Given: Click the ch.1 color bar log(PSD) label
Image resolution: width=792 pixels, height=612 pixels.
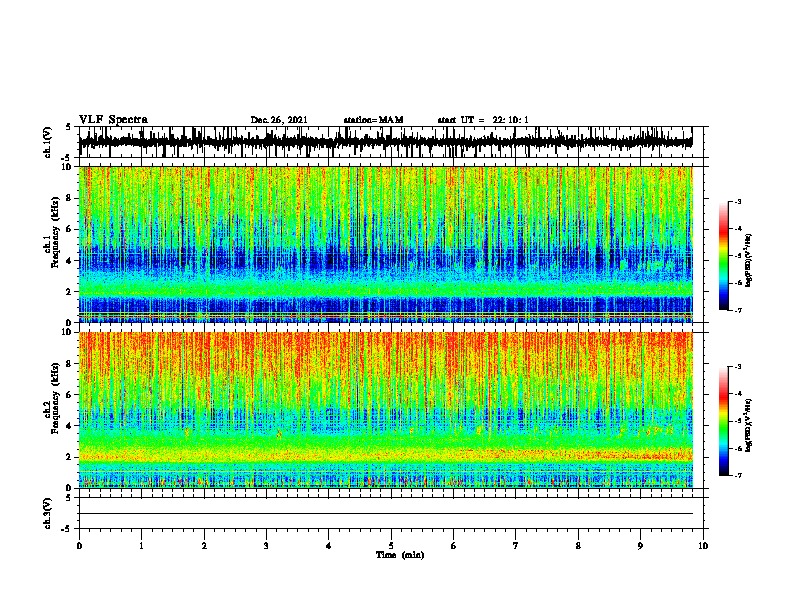Looking at the screenshot, I should pos(749,260).
